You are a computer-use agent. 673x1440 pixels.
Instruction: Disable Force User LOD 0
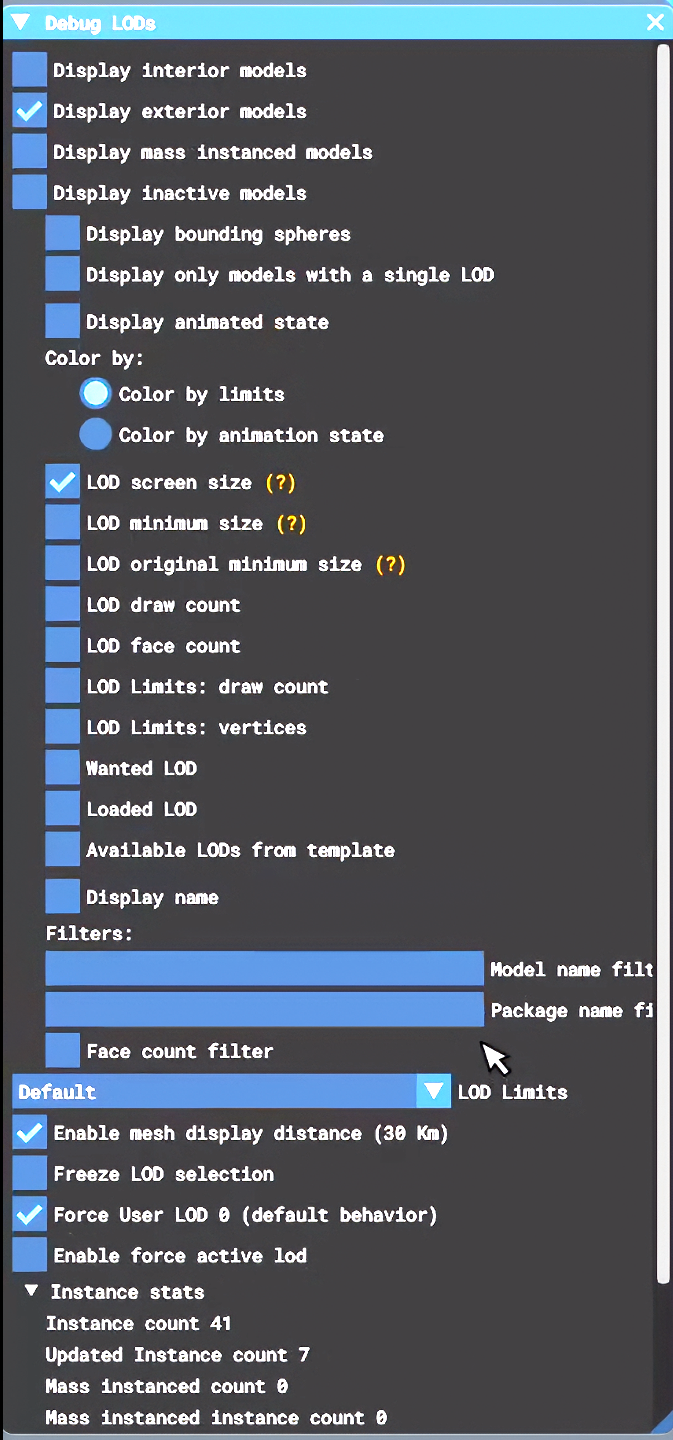pyautogui.click(x=30, y=1215)
